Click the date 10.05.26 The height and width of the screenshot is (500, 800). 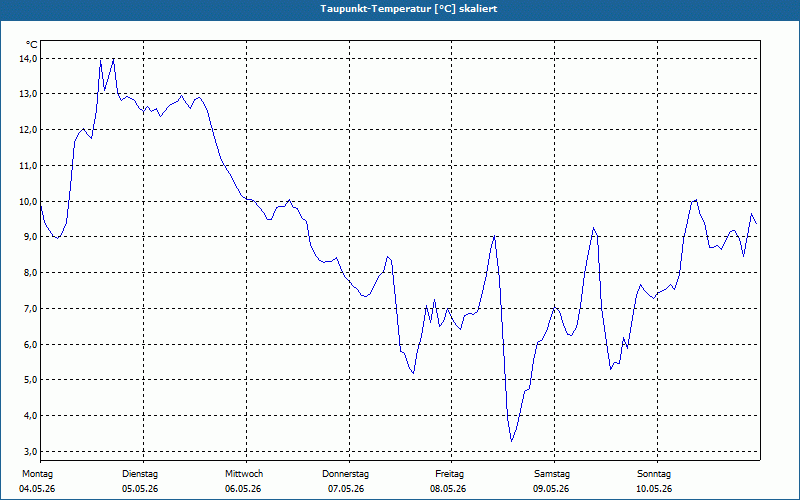pos(654,489)
